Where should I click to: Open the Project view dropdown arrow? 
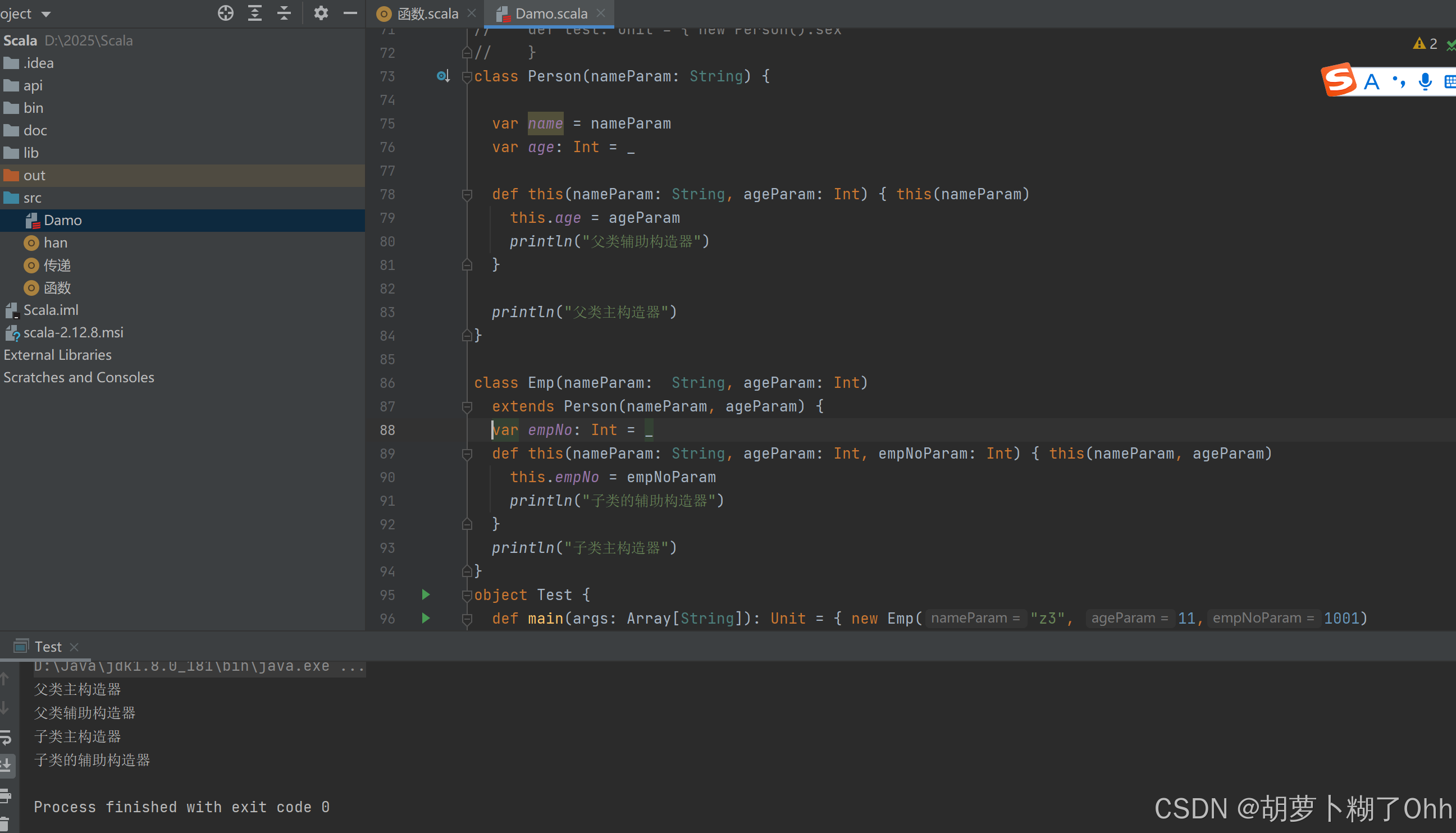(x=47, y=13)
